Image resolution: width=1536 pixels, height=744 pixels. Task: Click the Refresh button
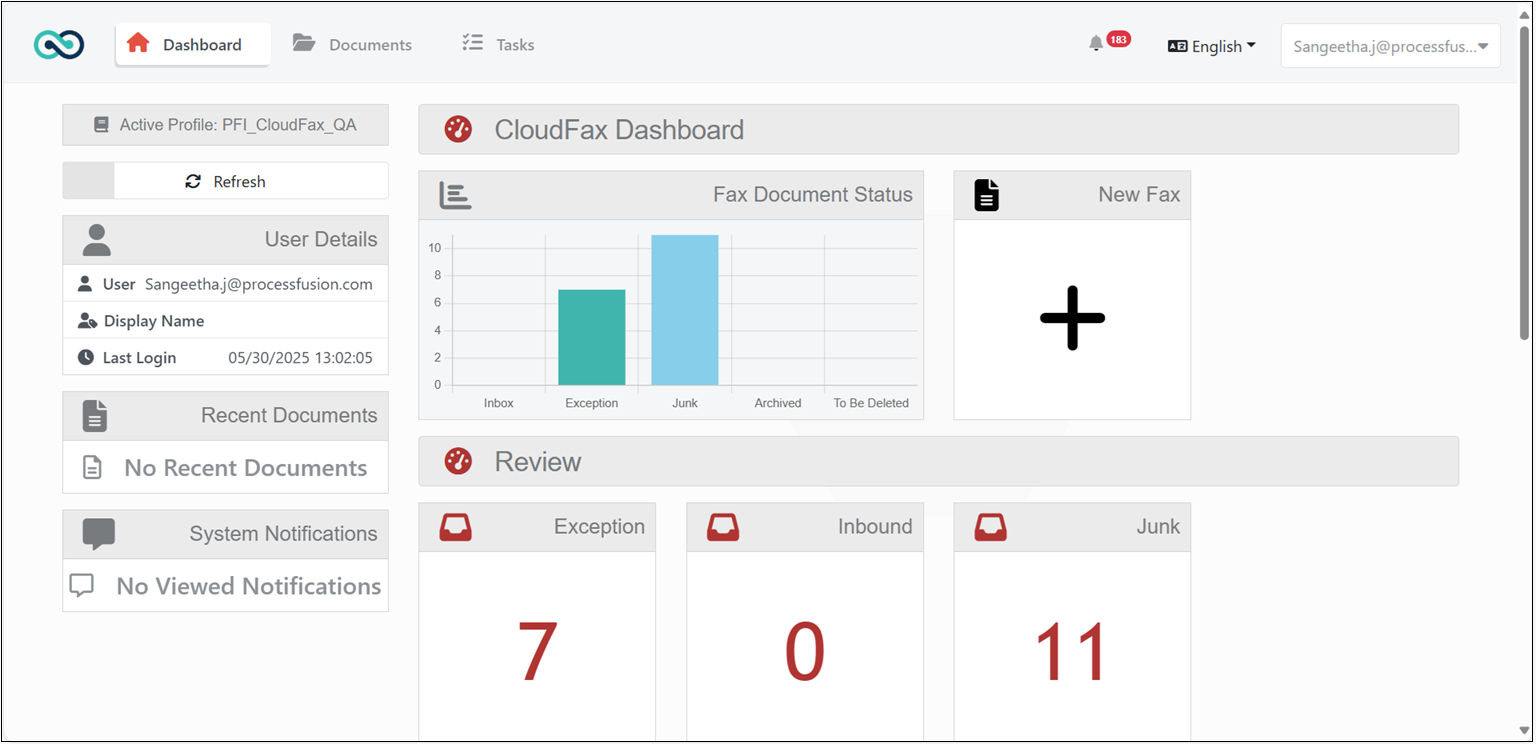225,181
